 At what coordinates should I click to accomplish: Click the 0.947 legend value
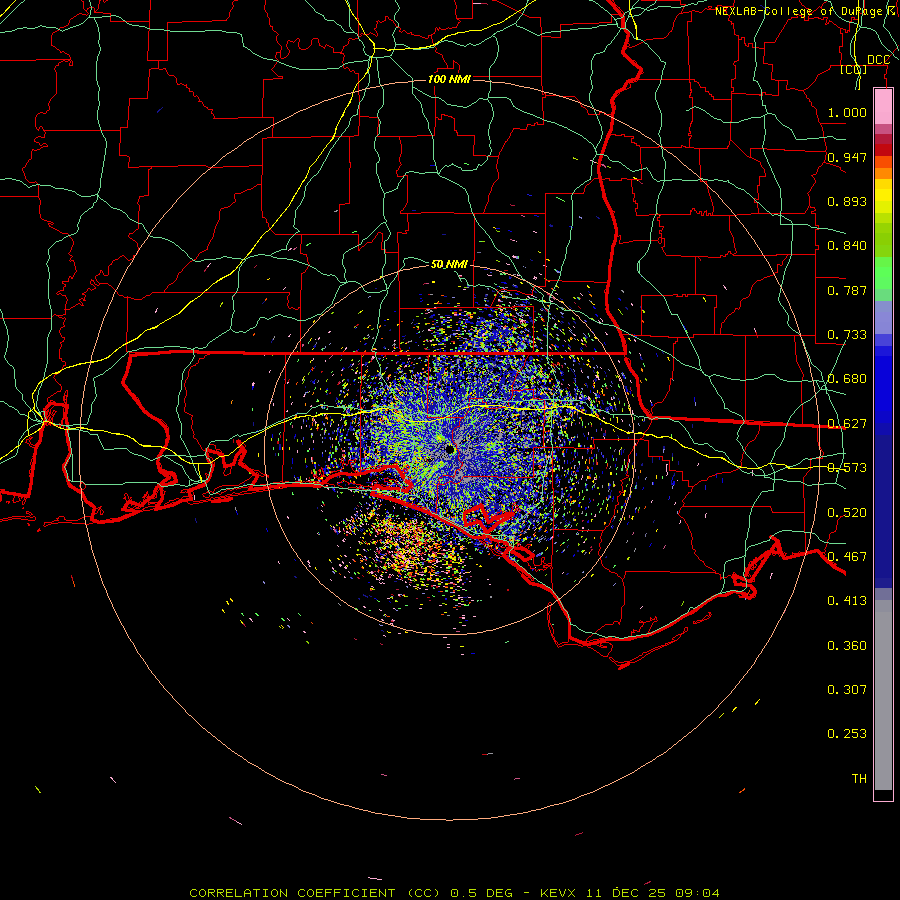coord(847,157)
